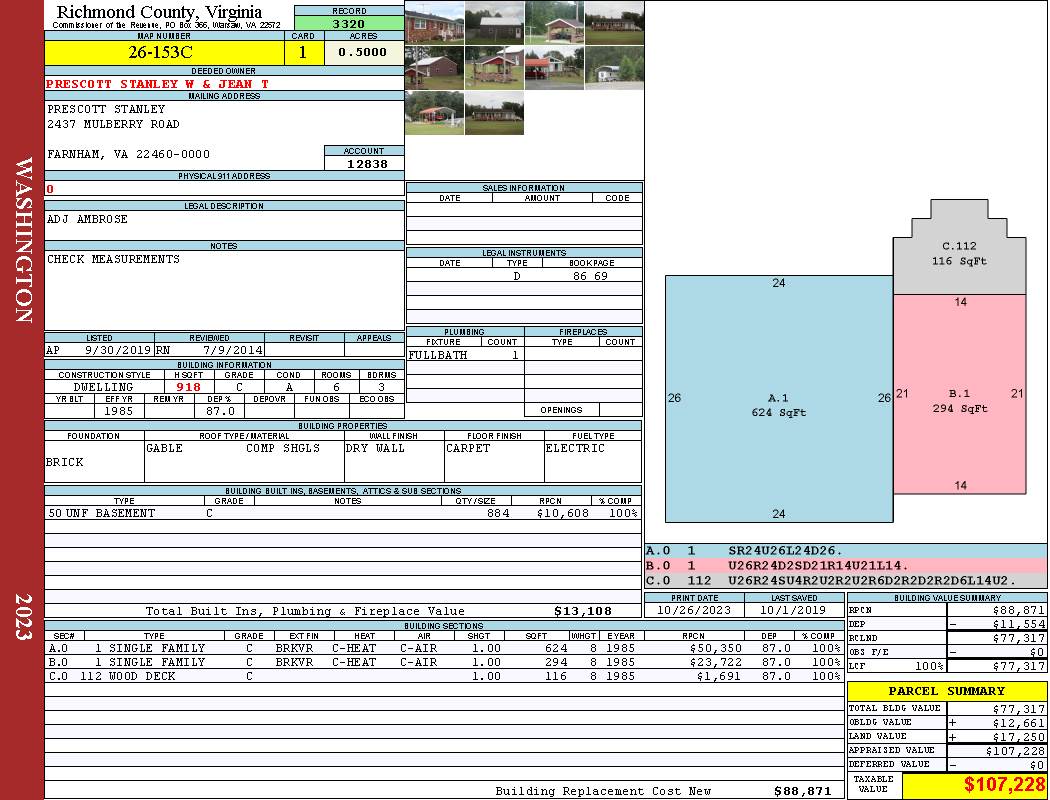
Task: Click deeded owner PRESCOTT STANLEY W & JEAN T
Action: pos(157,84)
